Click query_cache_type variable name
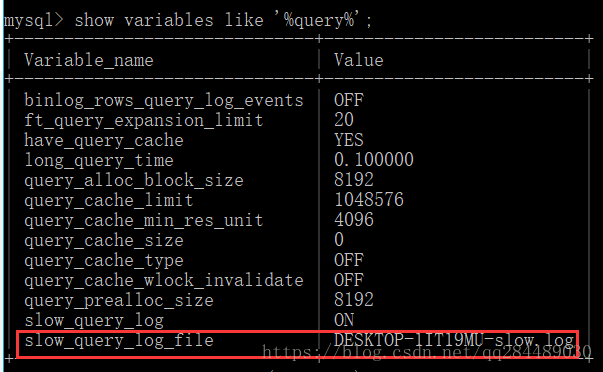The image size is (603, 372). [x=104, y=260]
